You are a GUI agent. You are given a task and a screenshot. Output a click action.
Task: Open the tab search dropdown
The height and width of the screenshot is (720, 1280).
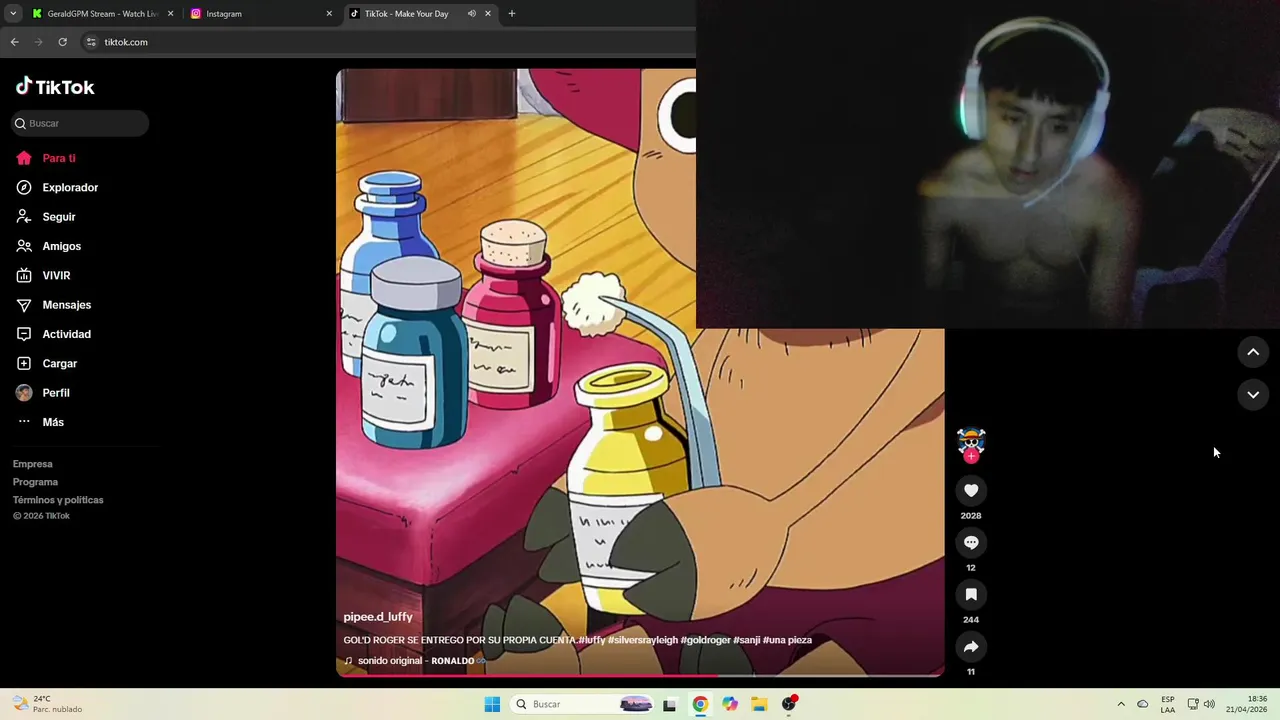click(x=13, y=14)
